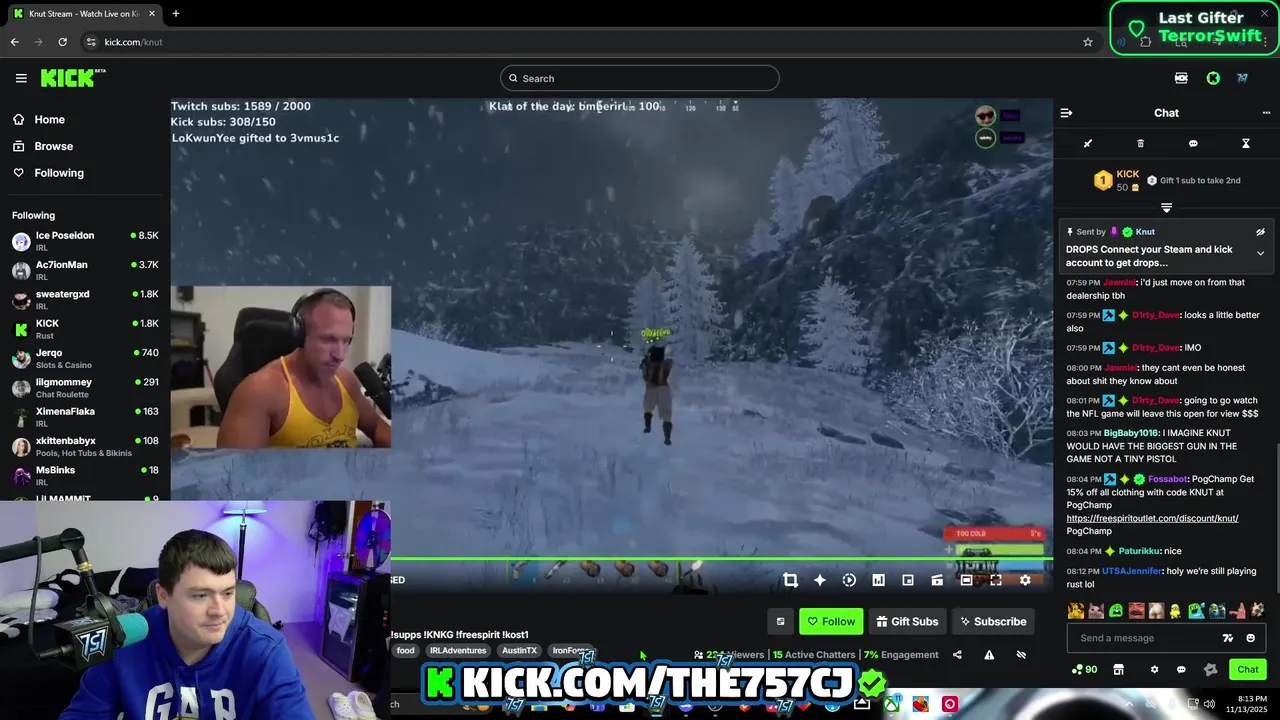
Task: Toggle picture-in-picture mode on player
Action: [x=908, y=580]
